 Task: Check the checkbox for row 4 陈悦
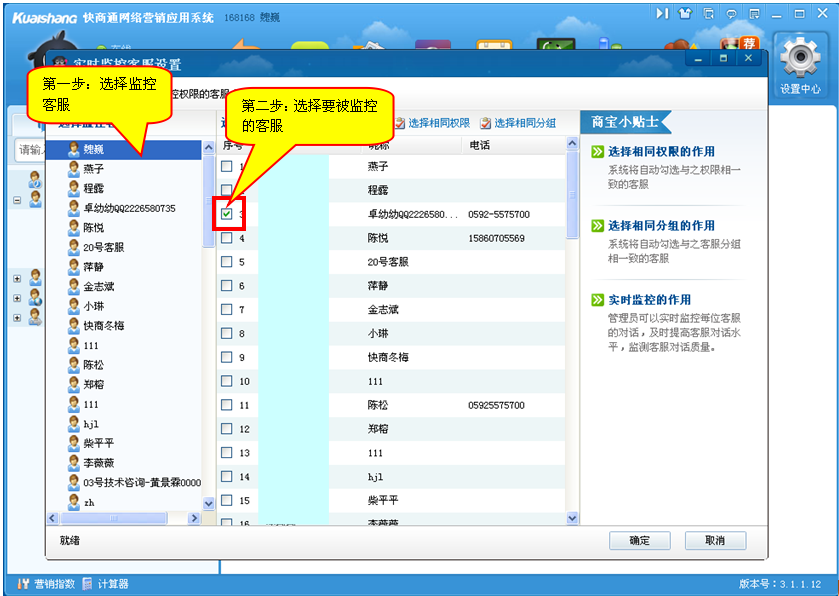point(227,238)
